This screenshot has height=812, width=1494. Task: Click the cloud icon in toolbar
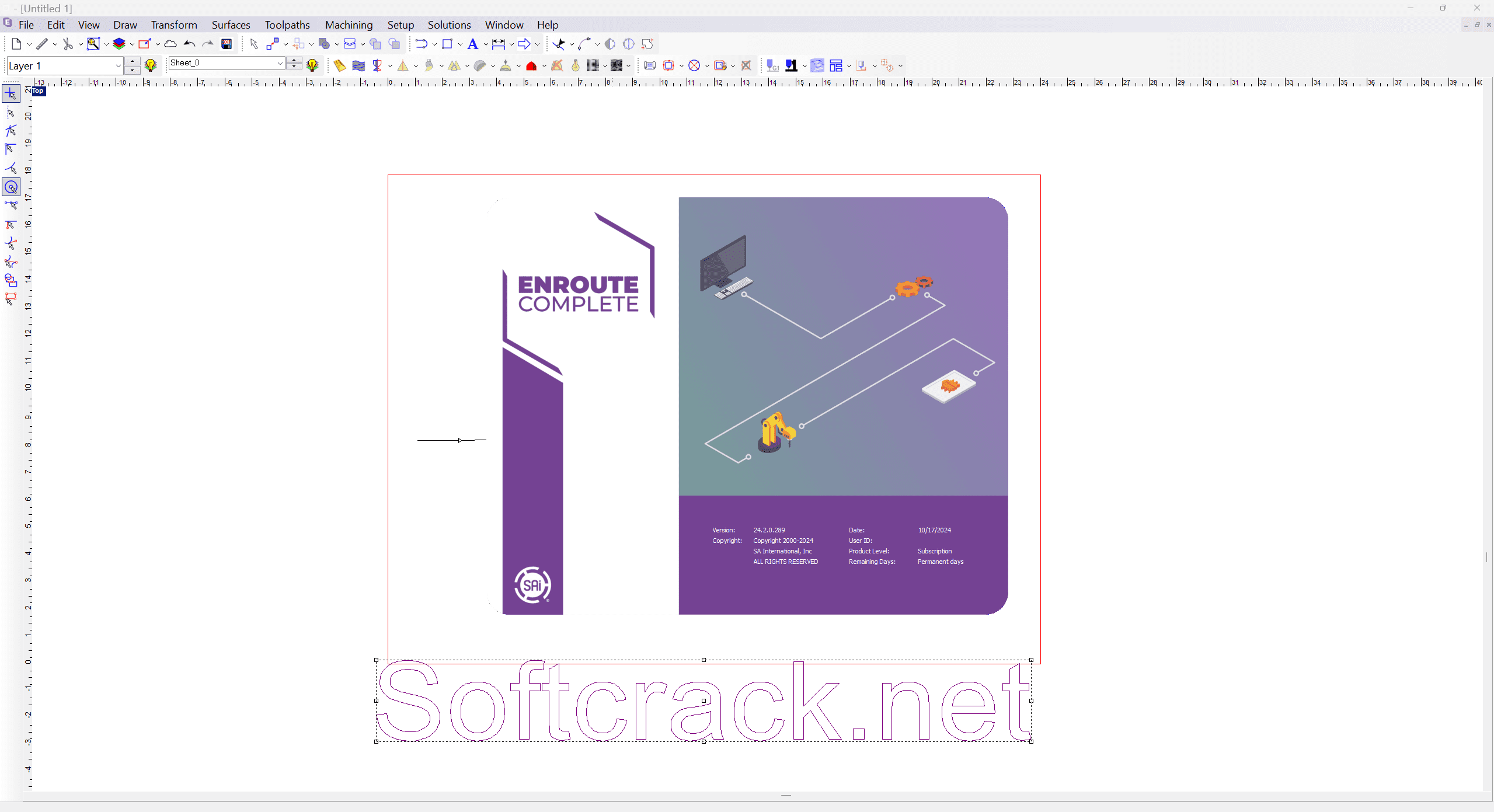(170, 44)
